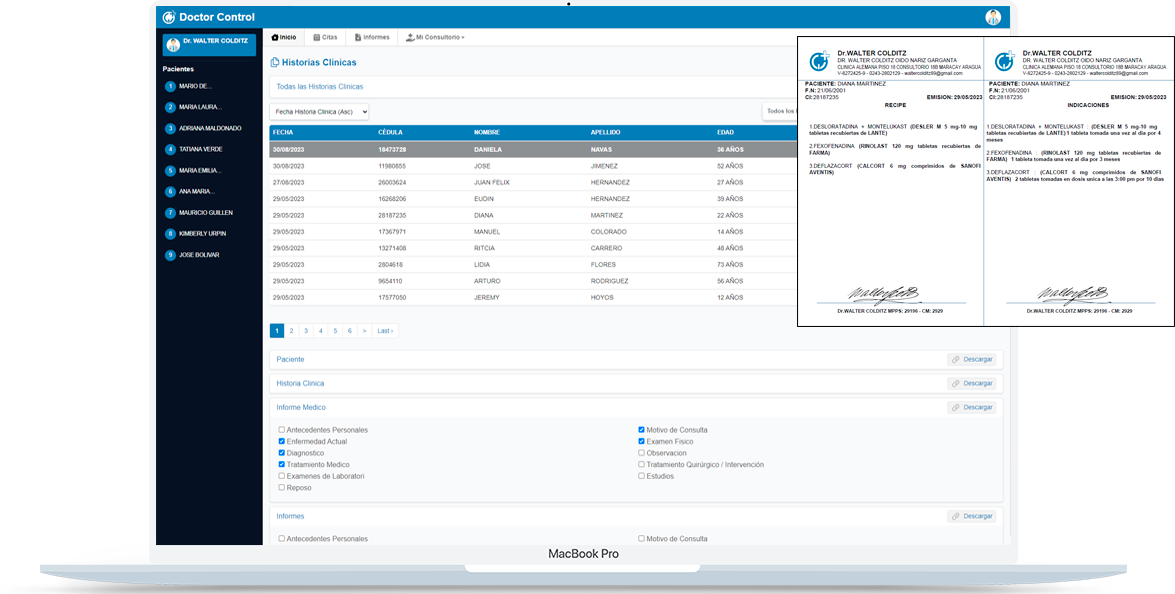Click numbered badge 9 for Jose Bolivar
This screenshot has height=594, width=1175.
pos(171,255)
